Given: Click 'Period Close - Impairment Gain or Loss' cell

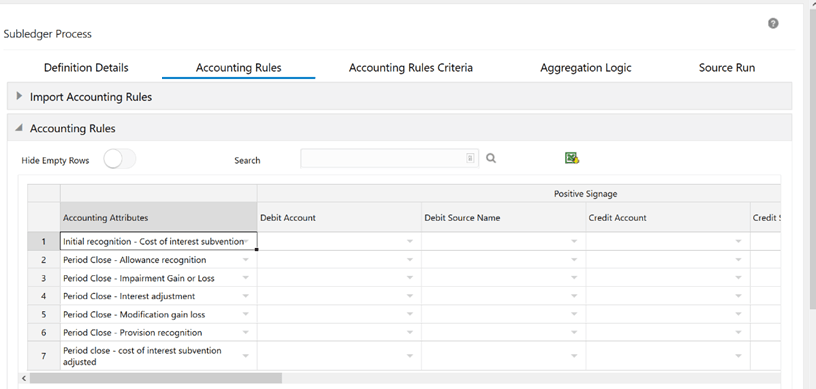Looking at the screenshot, I should tap(158, 278).
